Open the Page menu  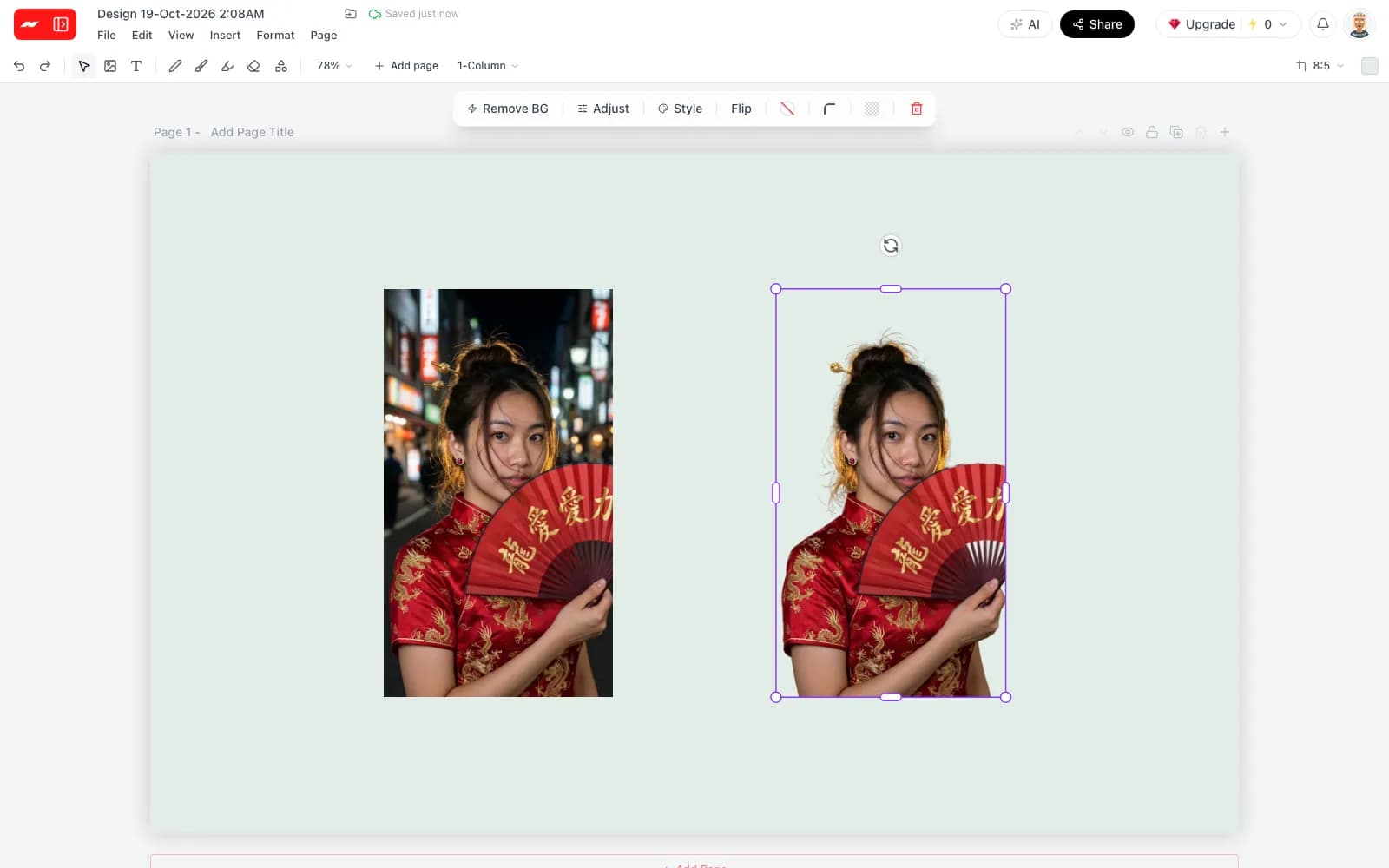pos(324,36)
